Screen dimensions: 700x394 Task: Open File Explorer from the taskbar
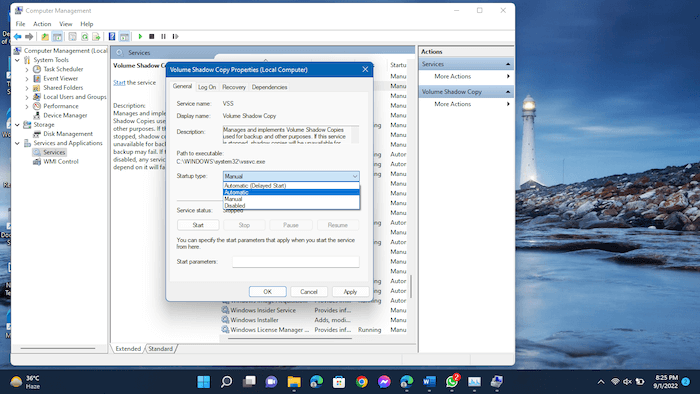294,382
